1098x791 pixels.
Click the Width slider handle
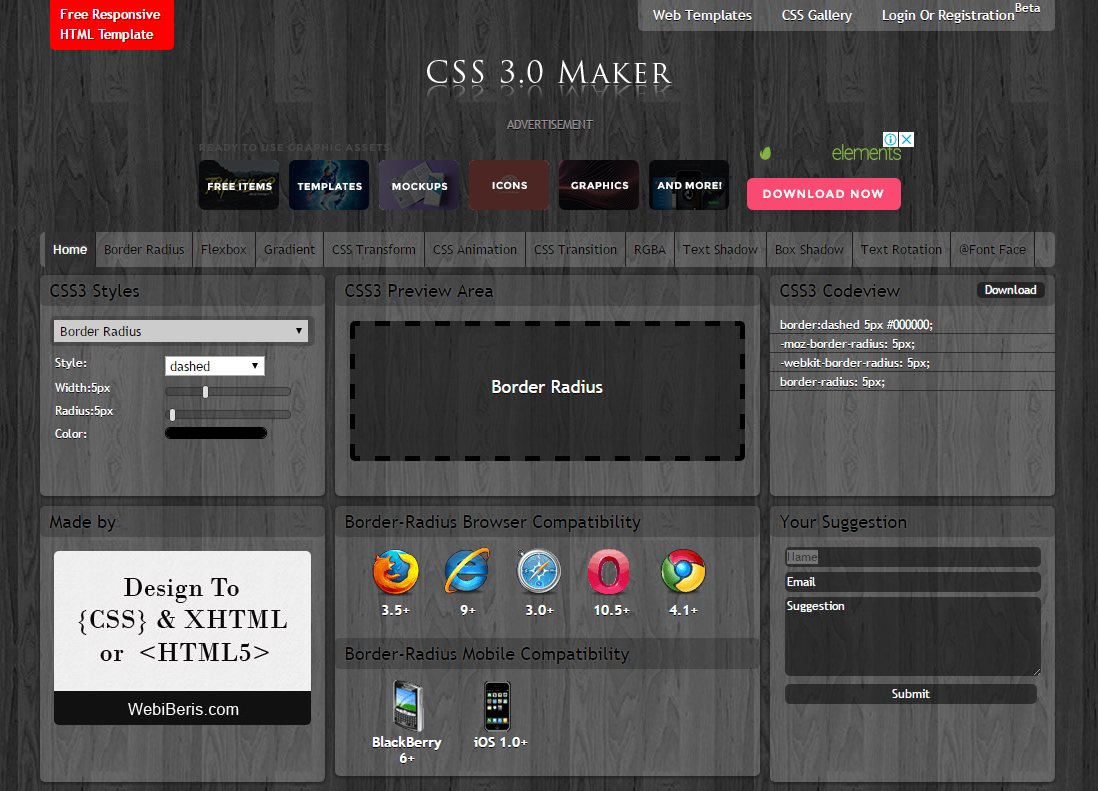click(x=205, y=392)
